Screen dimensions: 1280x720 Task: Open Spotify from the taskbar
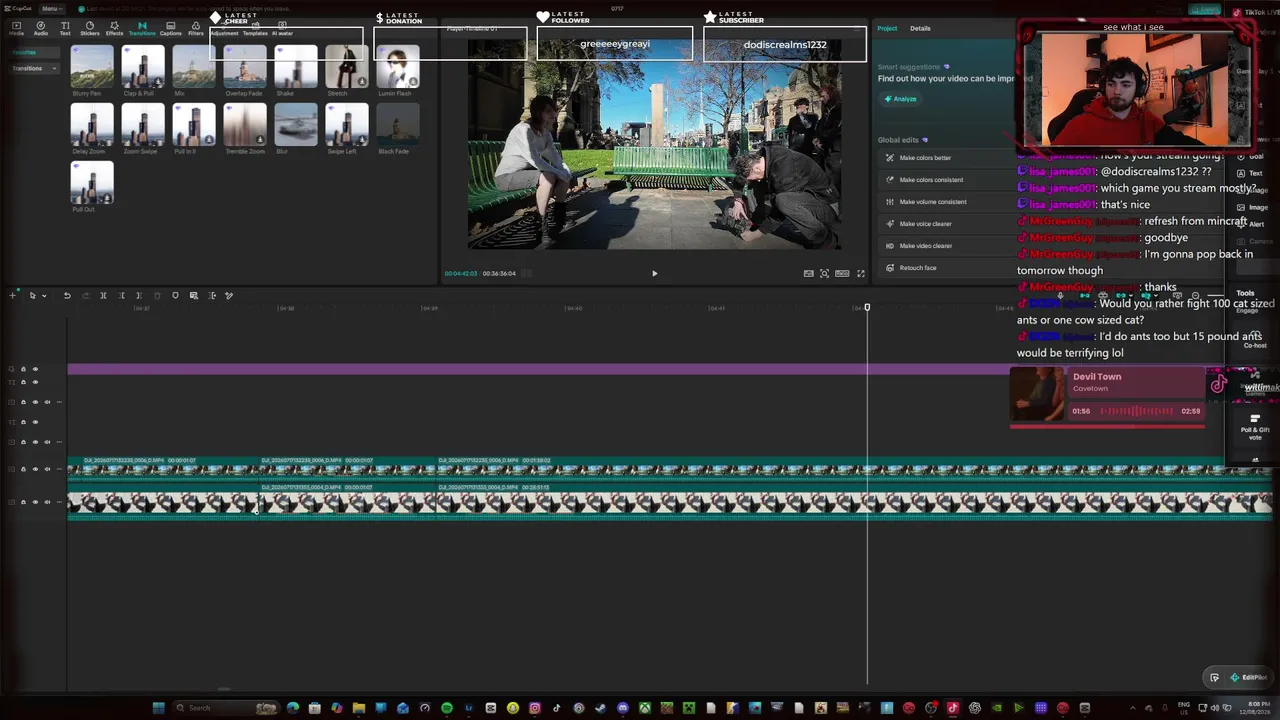(447, 708)
